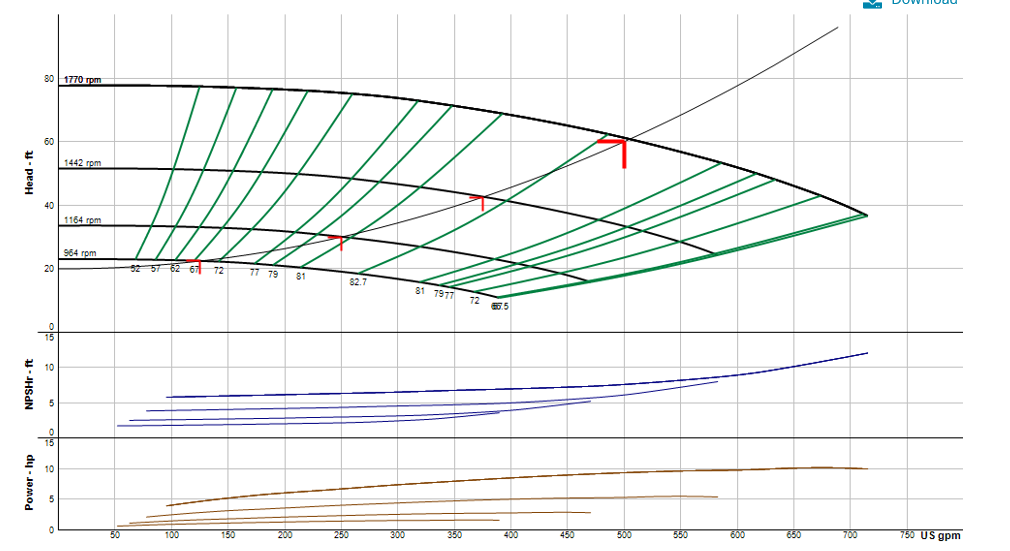The image size is (1010, 551).
Task: Click the 57 efficiency line label
Action: pyautogui.click(x=156, y=269)
